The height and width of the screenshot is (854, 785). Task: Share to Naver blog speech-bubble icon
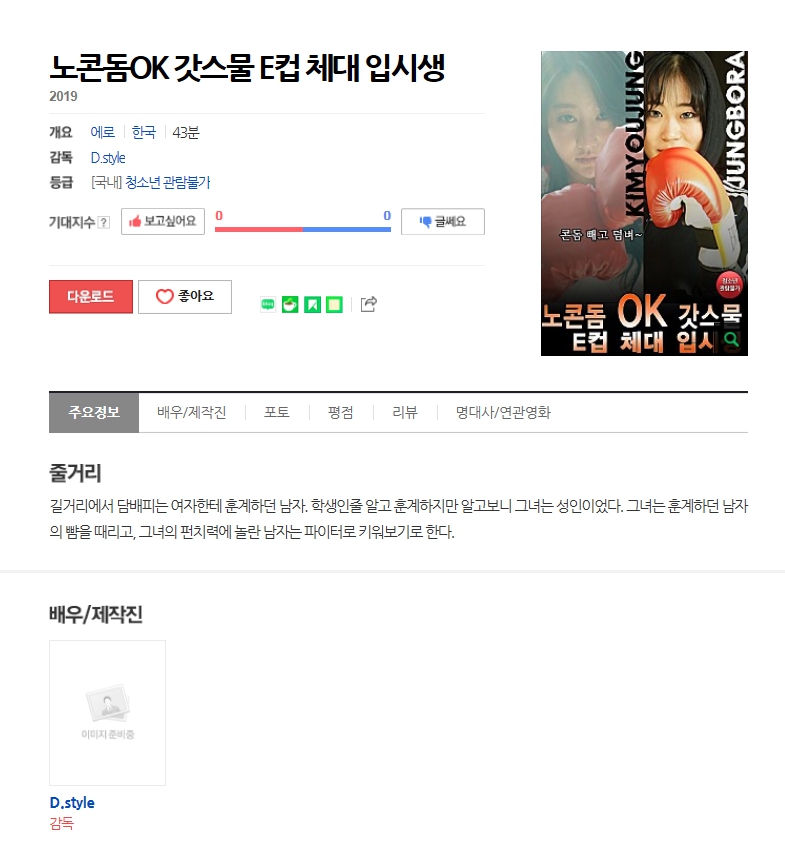tap(267, 304)
